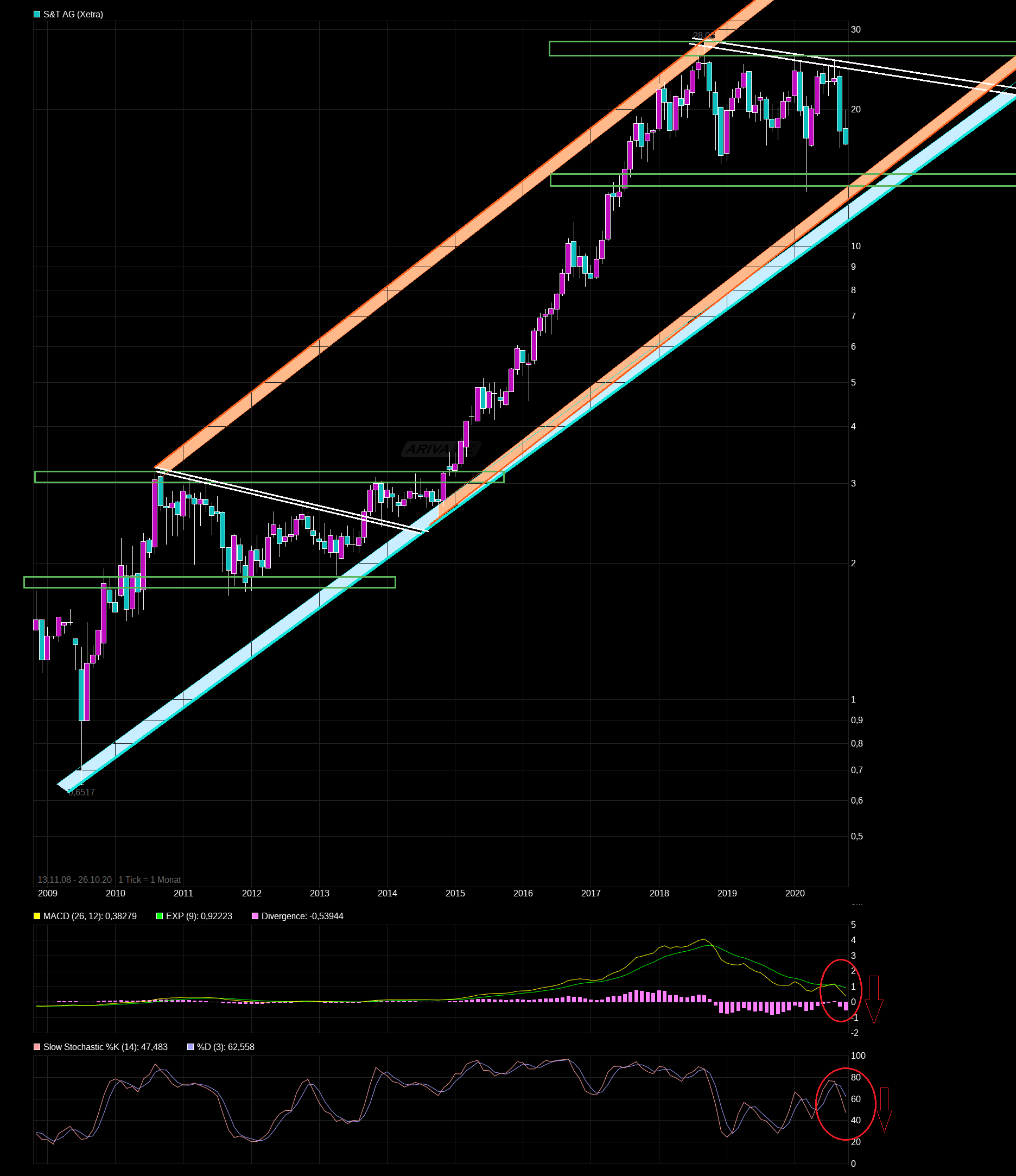The width and height of the screenshot is (1016, 1176).
Task: Toggle the EXP (9) line via its green legend square
Action: pos(161,916)
